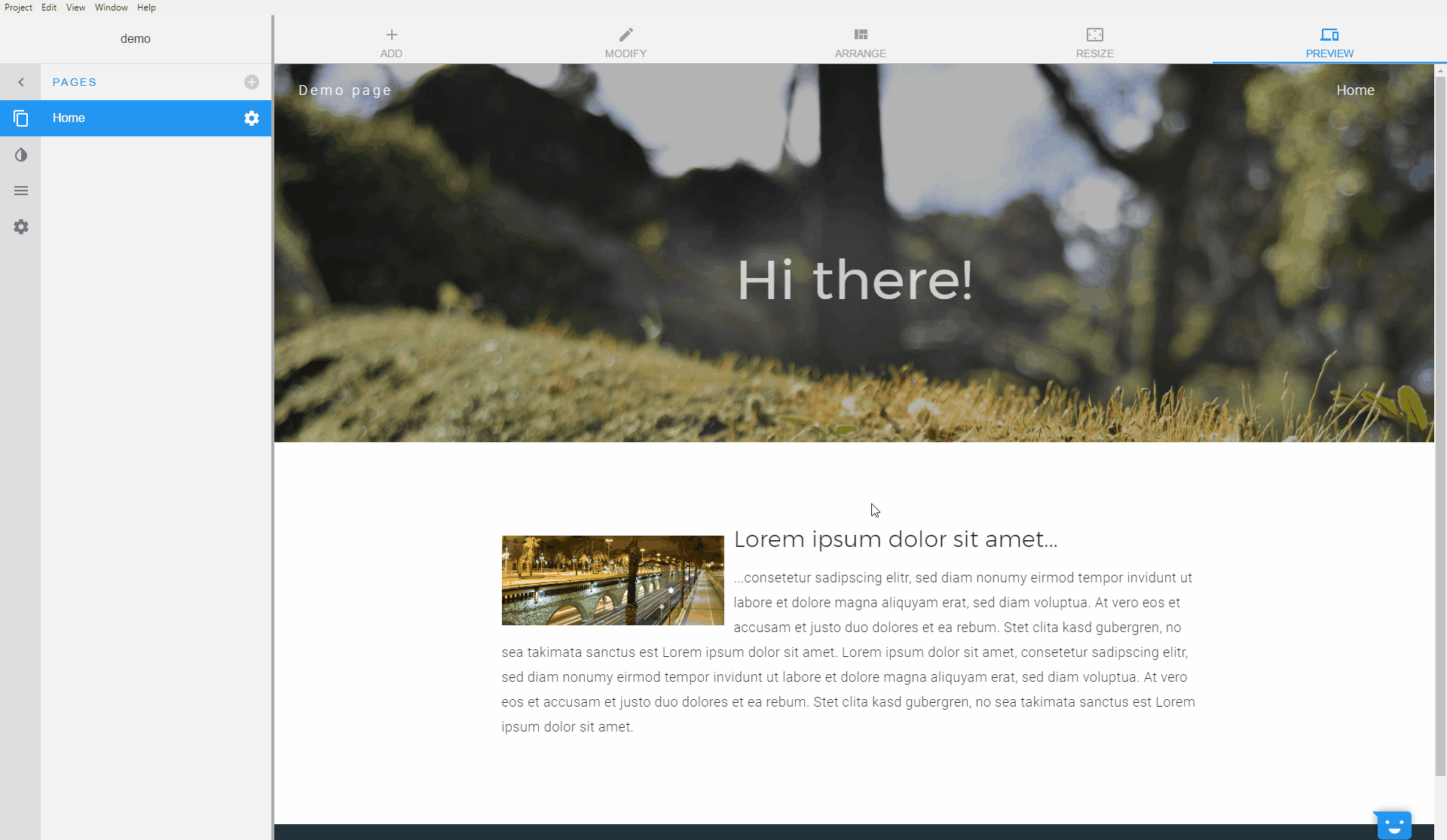Image resolution: width=1447 pixels, height=840 pixels.
Task: Open the blue chat assistant bubble
Action: click(x=1393, y=824)
